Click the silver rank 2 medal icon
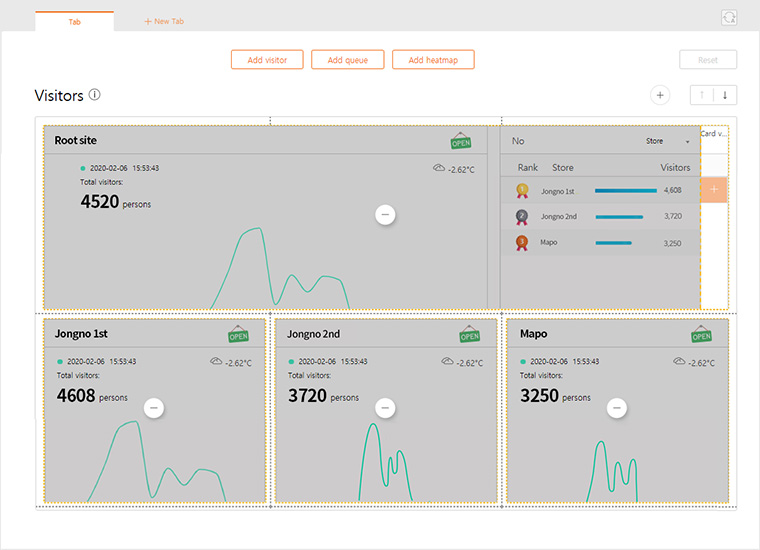 (522, 217)
